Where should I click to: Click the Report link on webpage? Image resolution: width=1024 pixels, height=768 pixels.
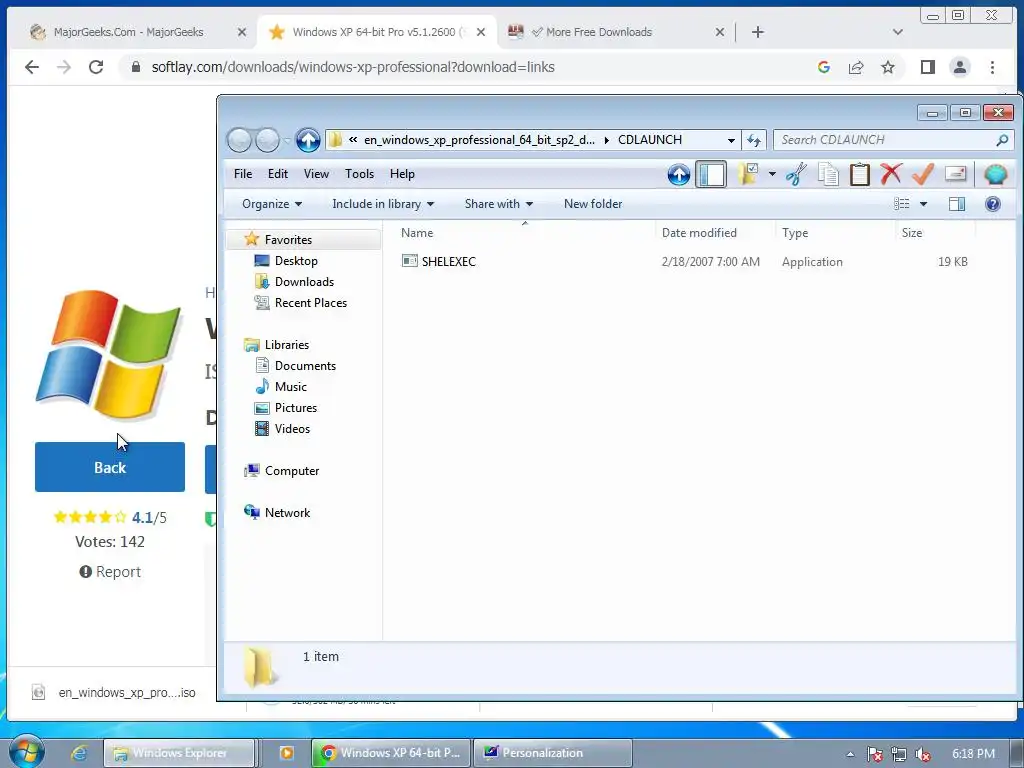pos(110,571)
